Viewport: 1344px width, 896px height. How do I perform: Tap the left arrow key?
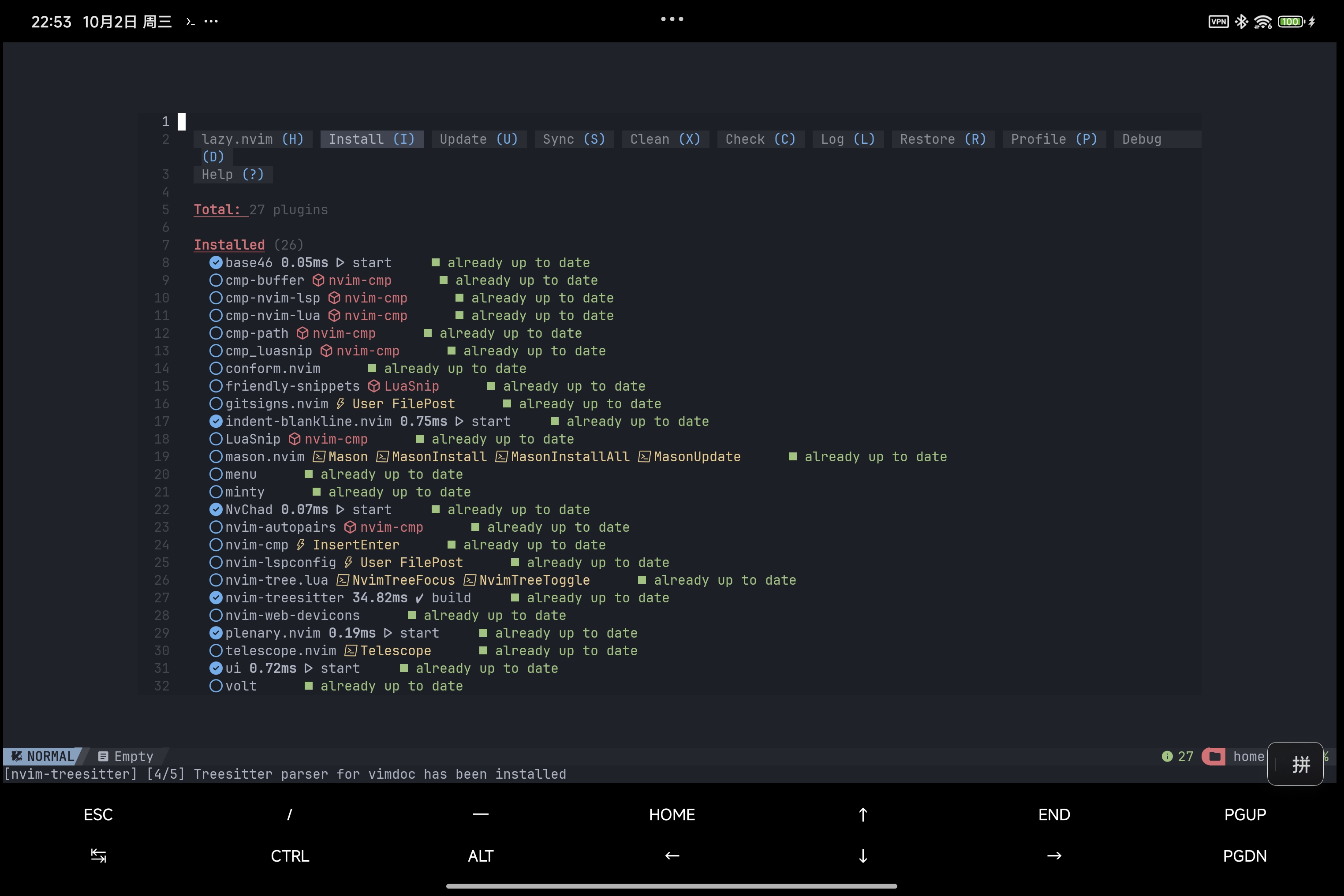(672, 856)
